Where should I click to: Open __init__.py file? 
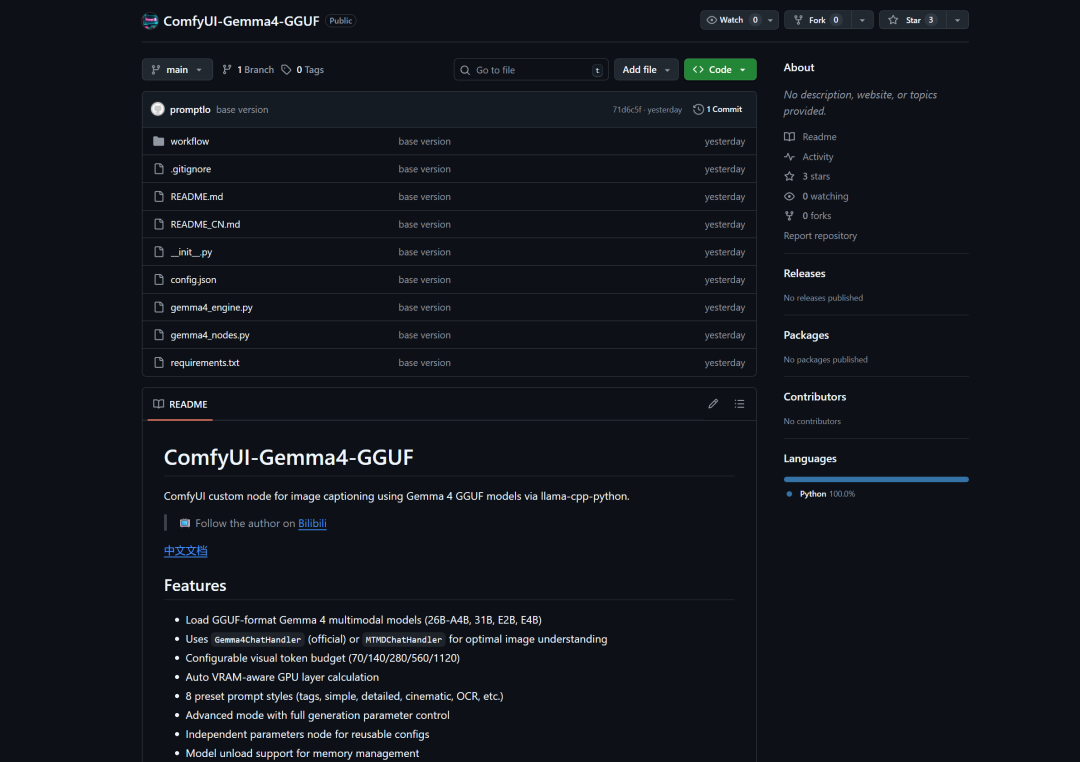tap(191, 252)
